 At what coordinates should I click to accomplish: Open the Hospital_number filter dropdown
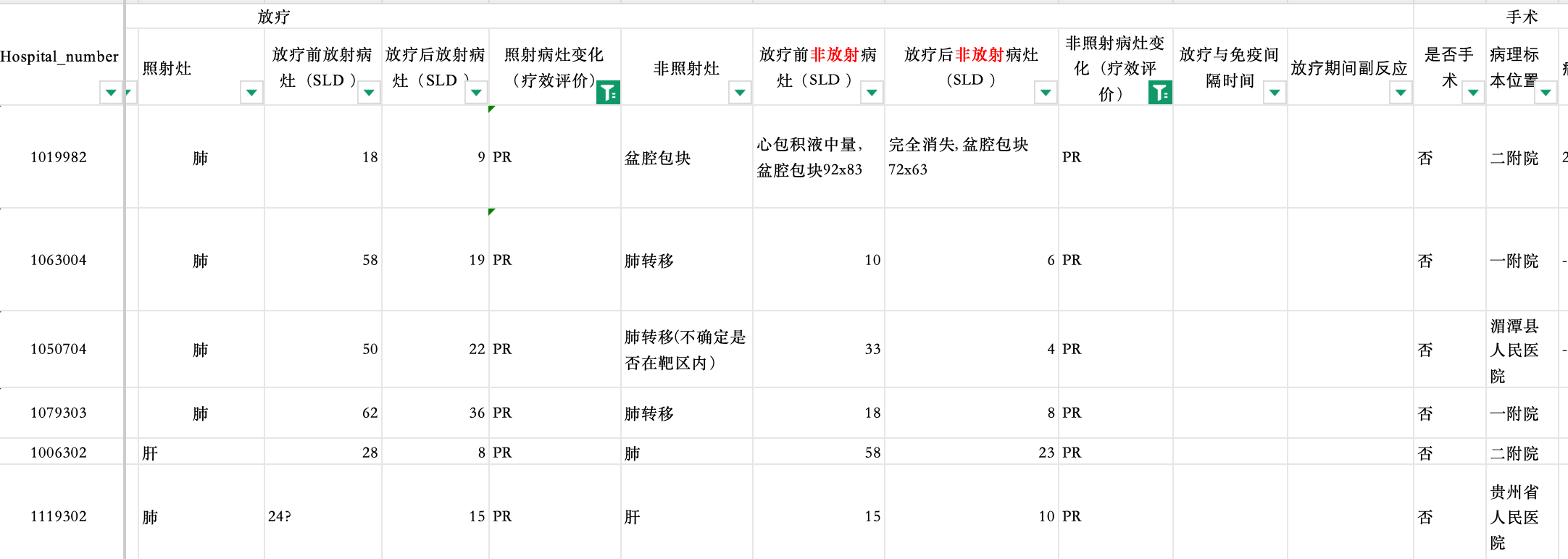pyautogui.click(x=110, y=93)
